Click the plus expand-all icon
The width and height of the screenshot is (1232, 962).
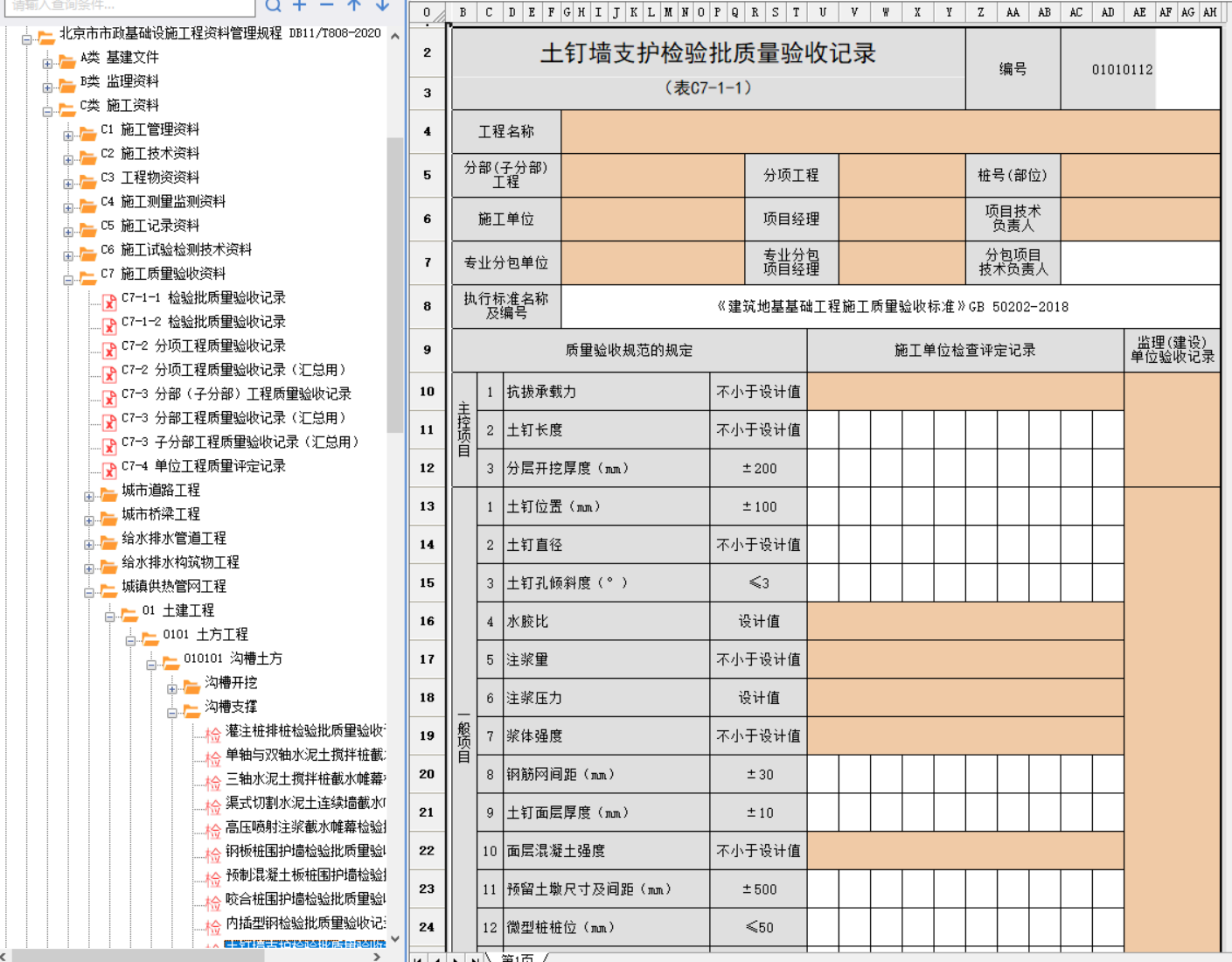300,5
